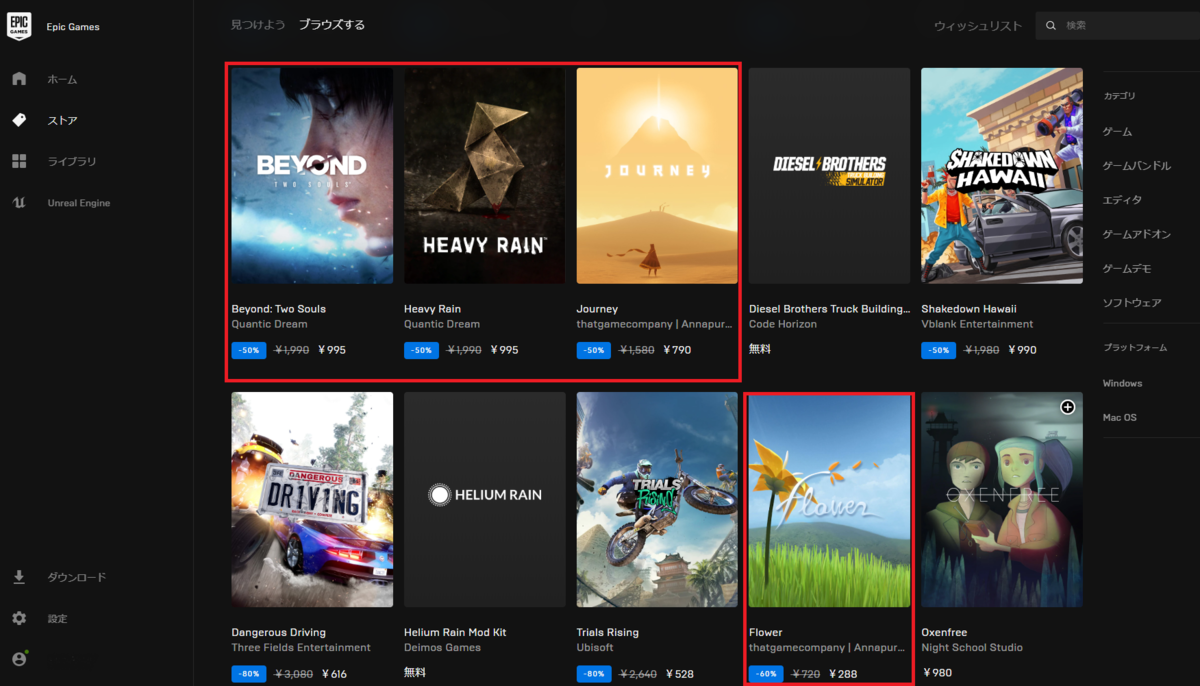The width and height of the screenshot is (1200, 686).
Task: Click the 無料 label under Diesel Brothers
Action: pos(759,349)
